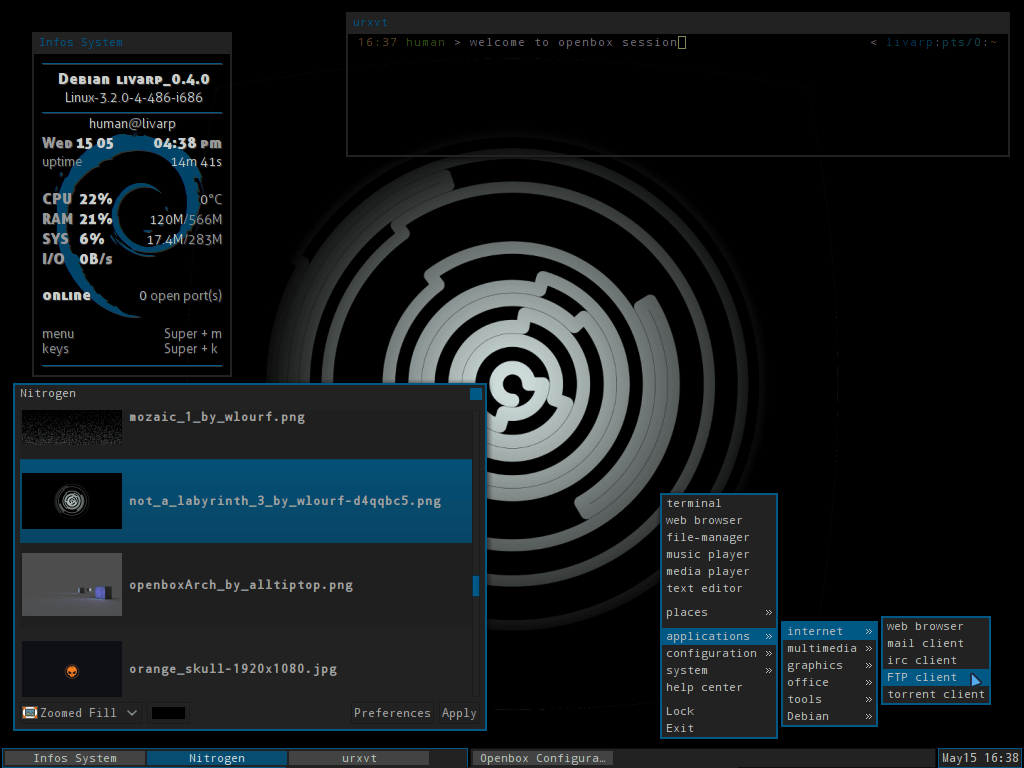
Task: Open Nitrogen Preferences
Action: (392, 712)
